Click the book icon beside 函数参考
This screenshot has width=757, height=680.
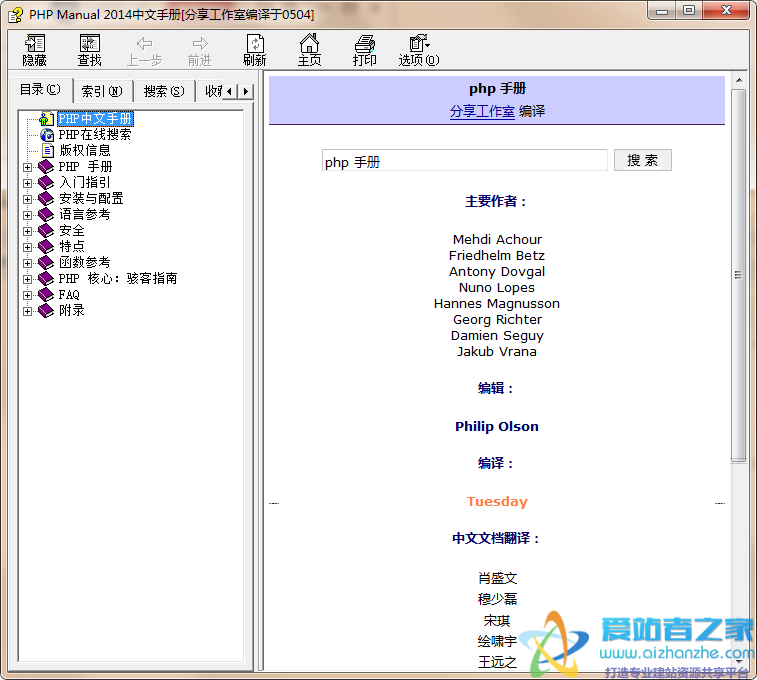46,263
